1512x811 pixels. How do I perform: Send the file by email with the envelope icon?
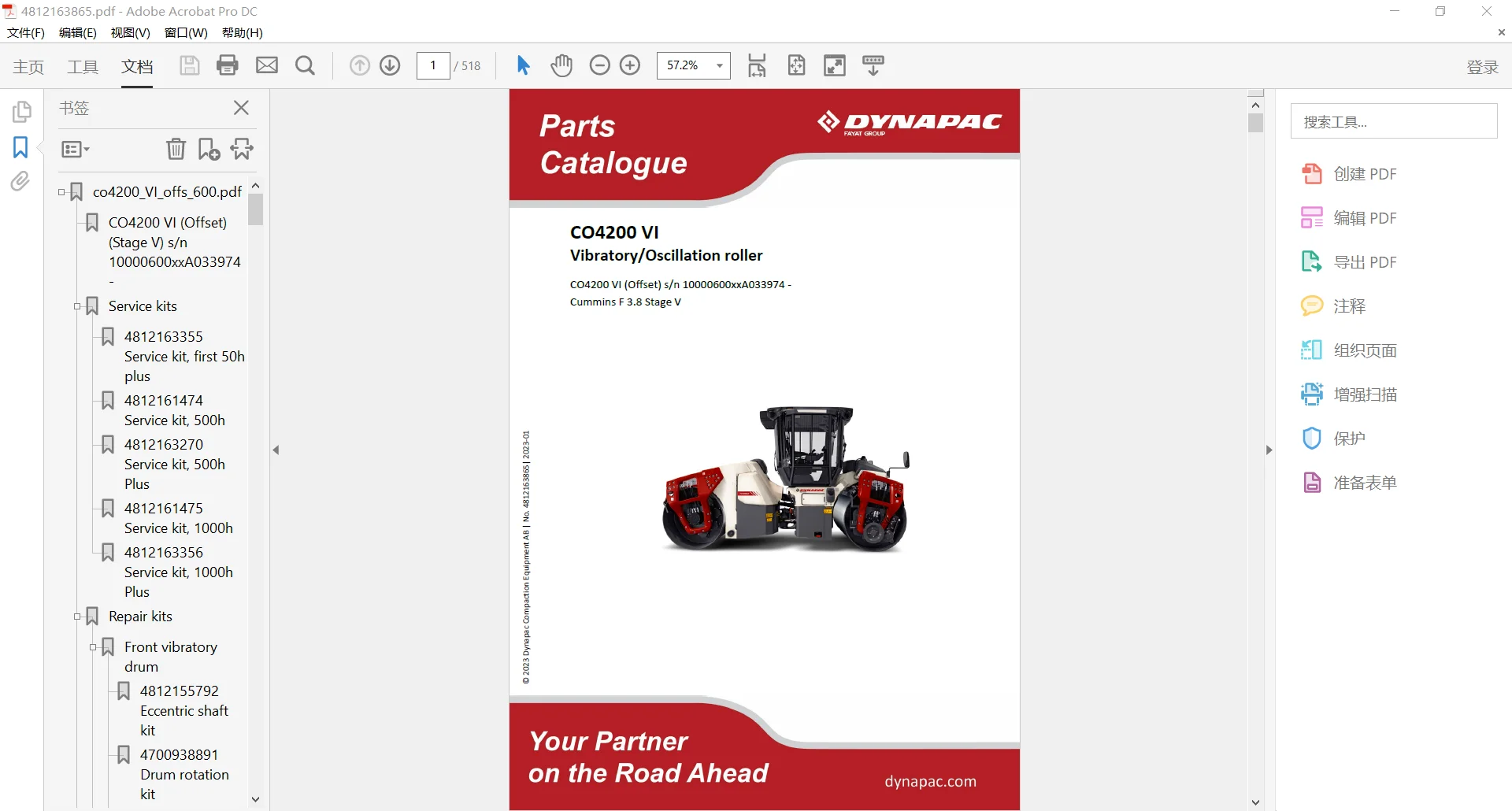pyautogui.click(x=267, y=65)
